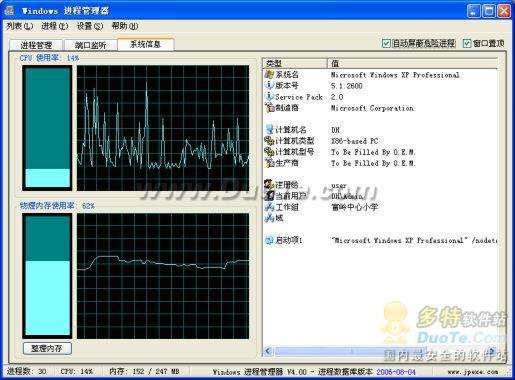
Task: Select the 计算机类型 row icon
Action: (x=269, y=141)
